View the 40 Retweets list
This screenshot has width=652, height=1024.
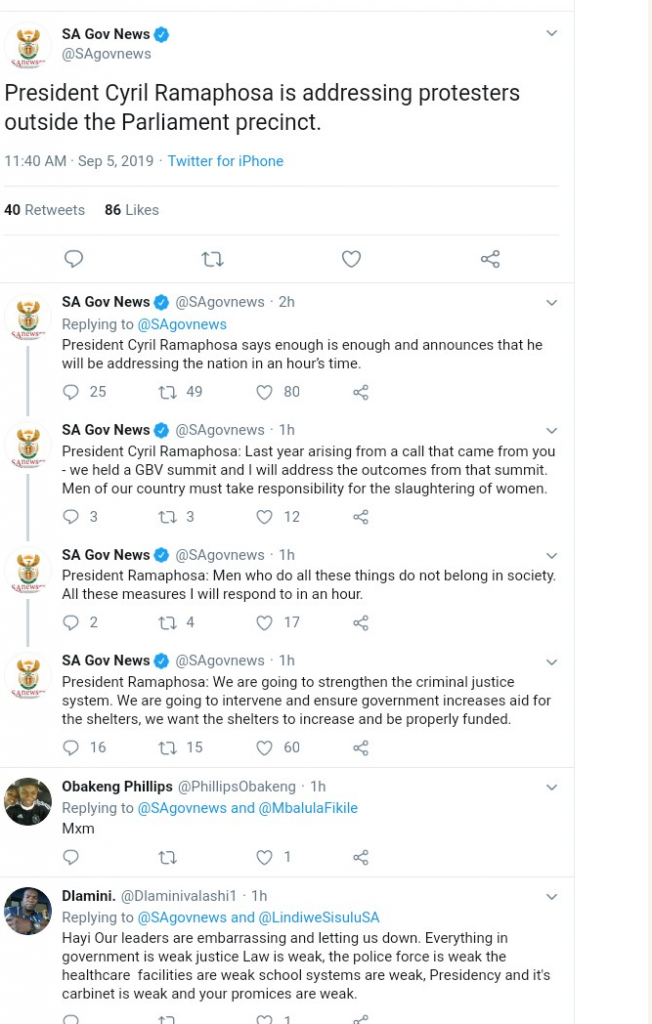pyautogui.click(x=45, y=210)
